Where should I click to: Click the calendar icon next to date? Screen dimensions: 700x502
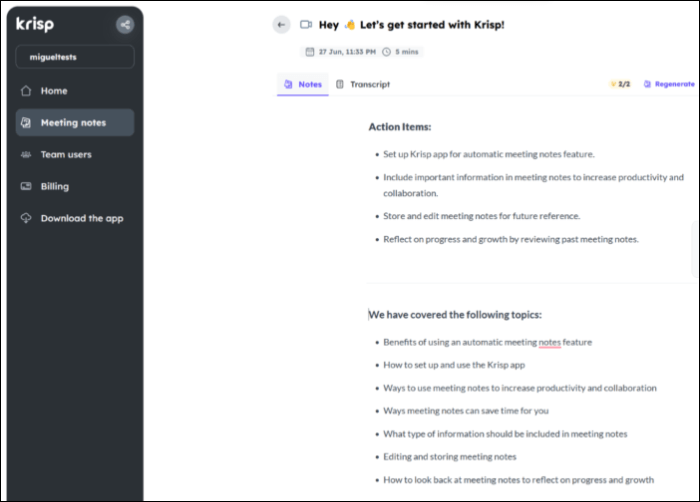[x=310, y=51]
